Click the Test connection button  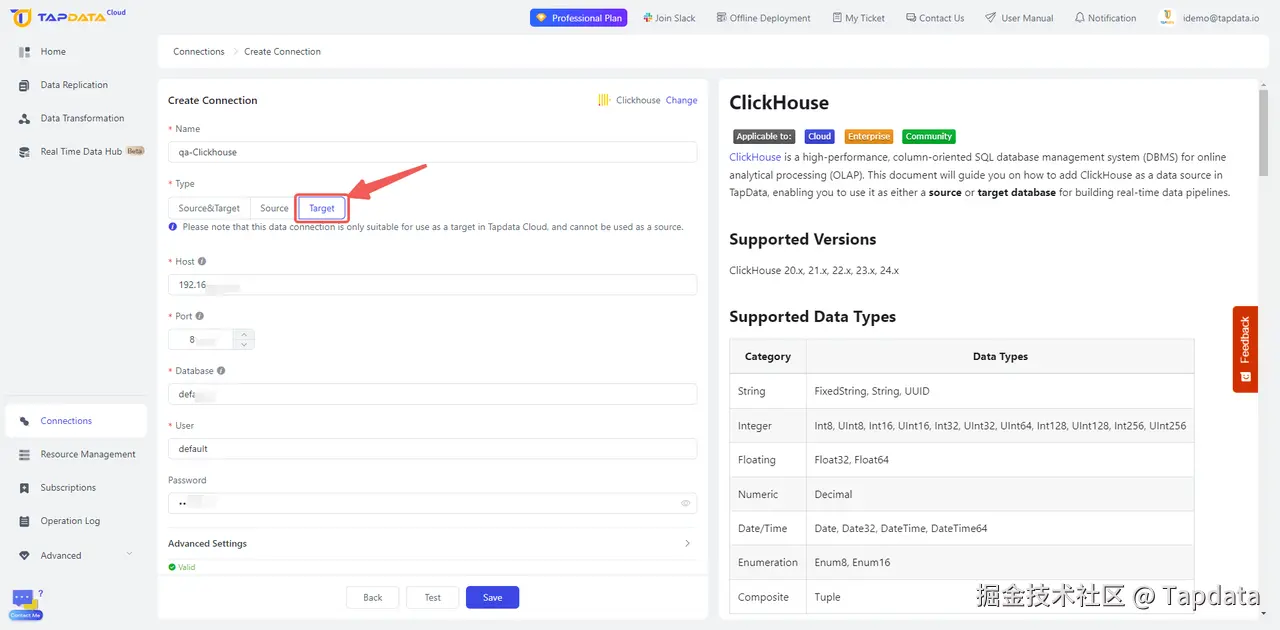[x=432, y=597]
